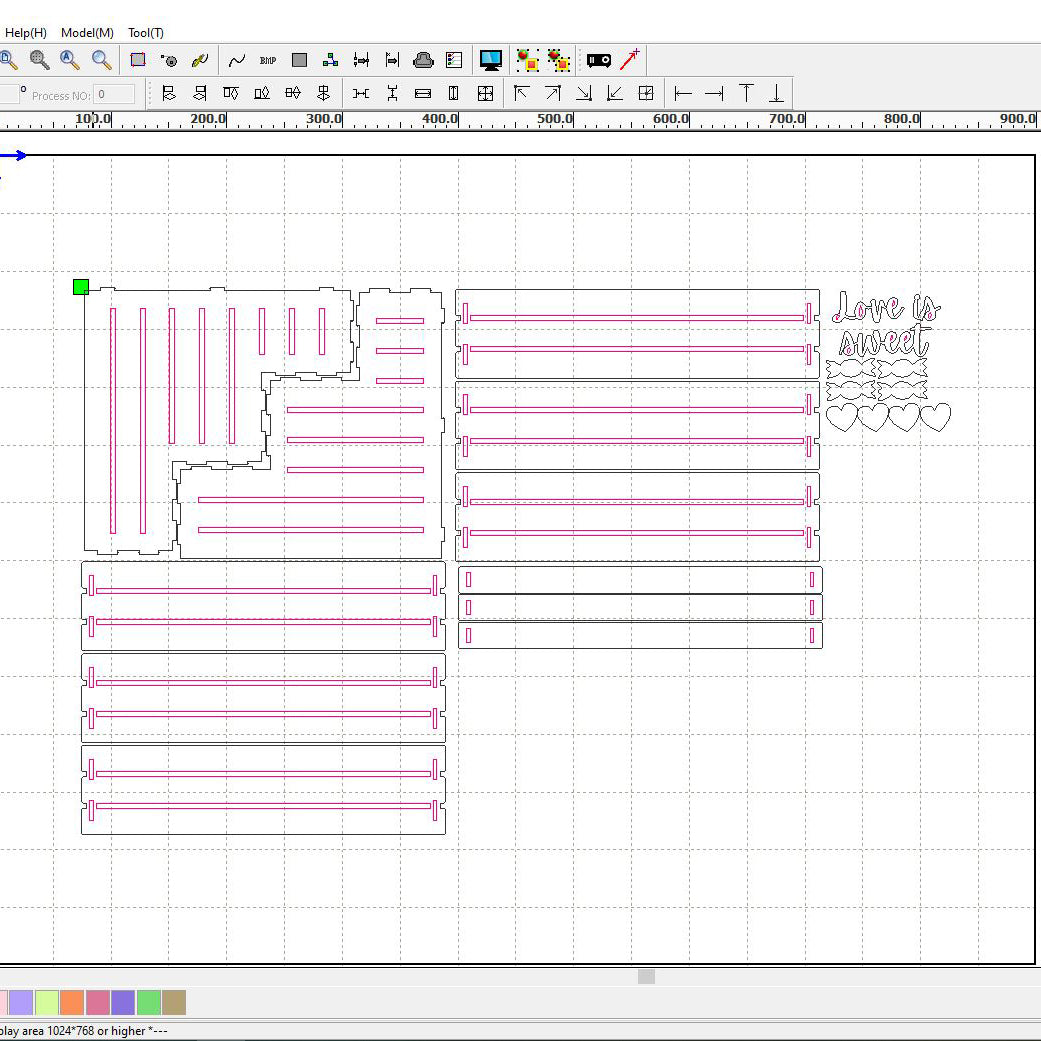Screen dimensions: 1041x1041
Task: Click the magnifier with letter A icon
Action: tap(70, 60)
